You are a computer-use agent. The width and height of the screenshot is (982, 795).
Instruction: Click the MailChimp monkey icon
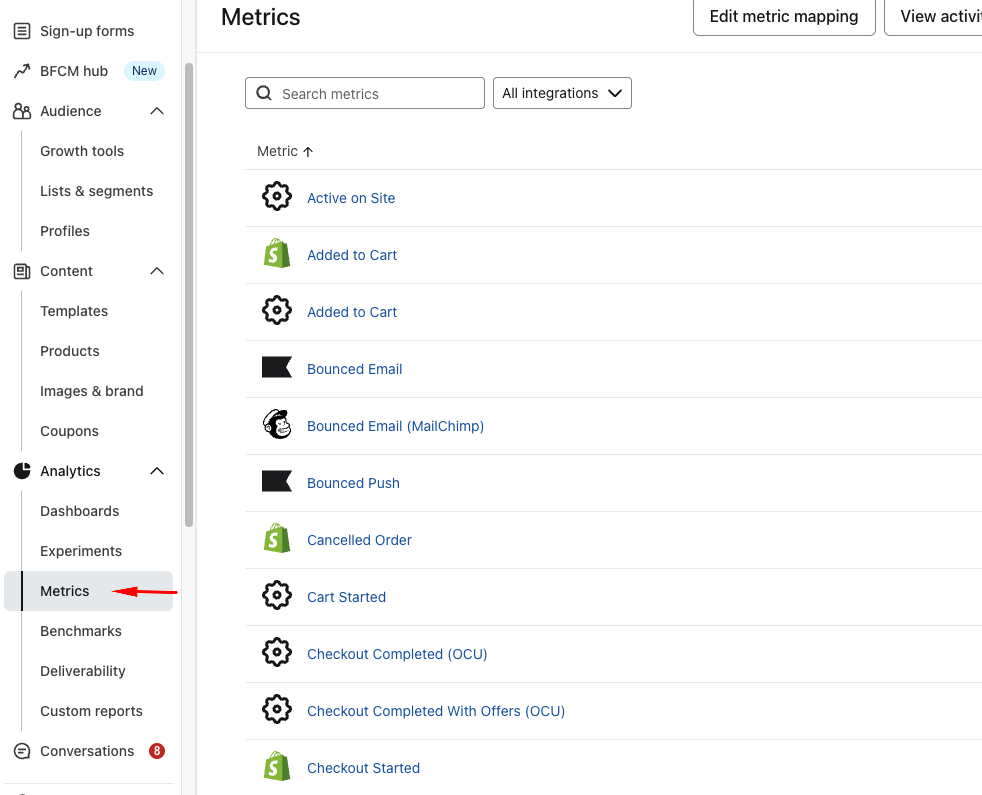pyautogui.click(x=277, y=424)
